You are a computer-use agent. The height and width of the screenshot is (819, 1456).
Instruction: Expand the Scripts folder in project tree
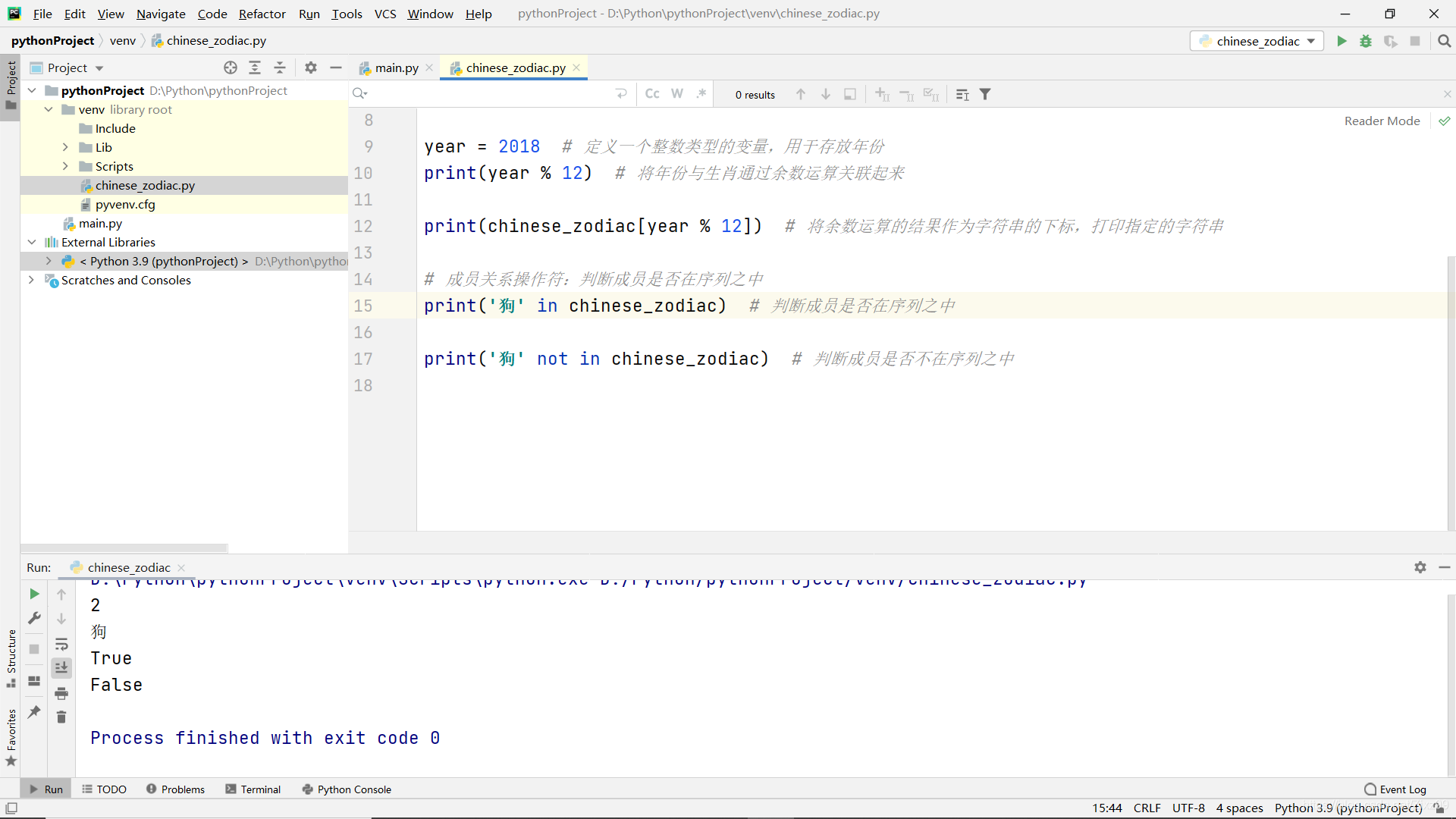[x=66, y=166]
